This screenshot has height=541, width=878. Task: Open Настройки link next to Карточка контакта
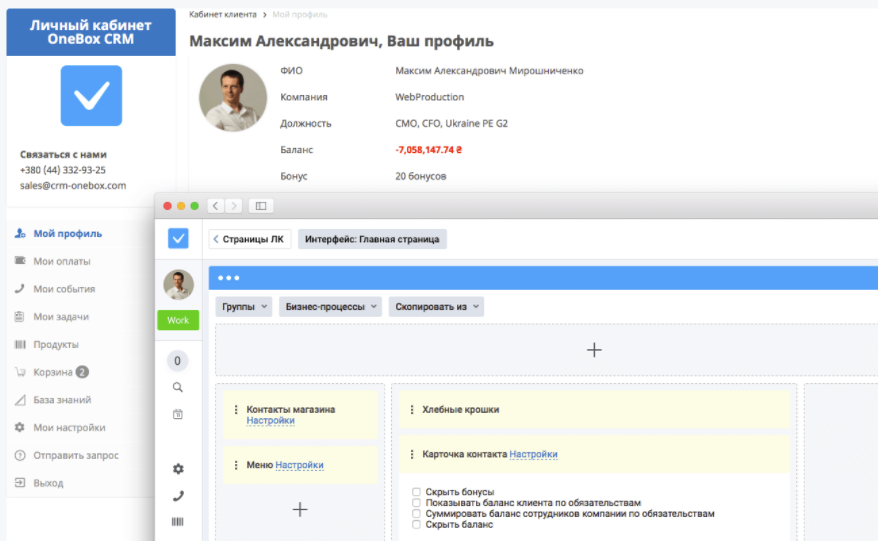(534, 454)
